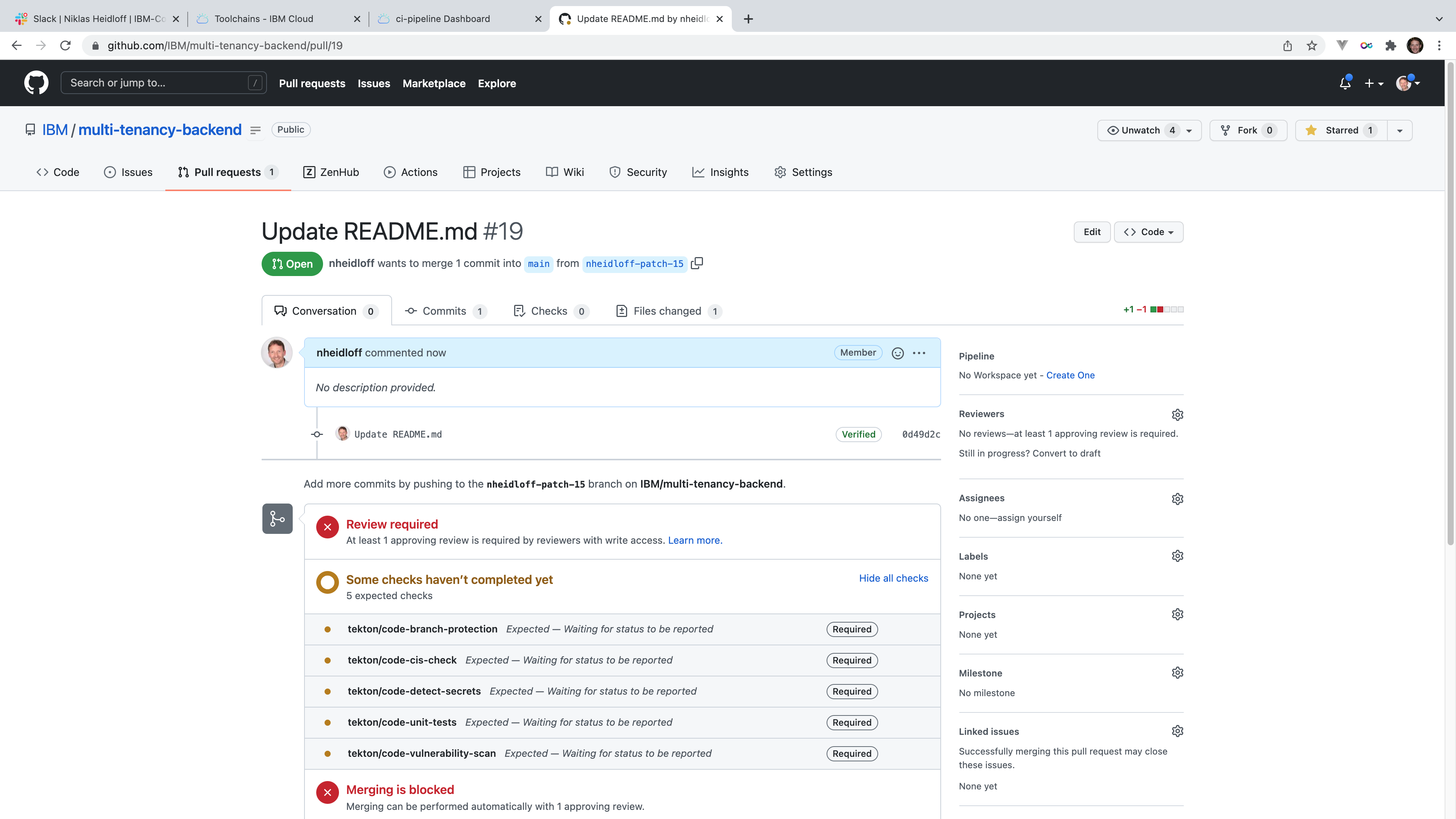Click the GitHub Octocat logo
Screen dimensions: 1456x819
(36, 83)
